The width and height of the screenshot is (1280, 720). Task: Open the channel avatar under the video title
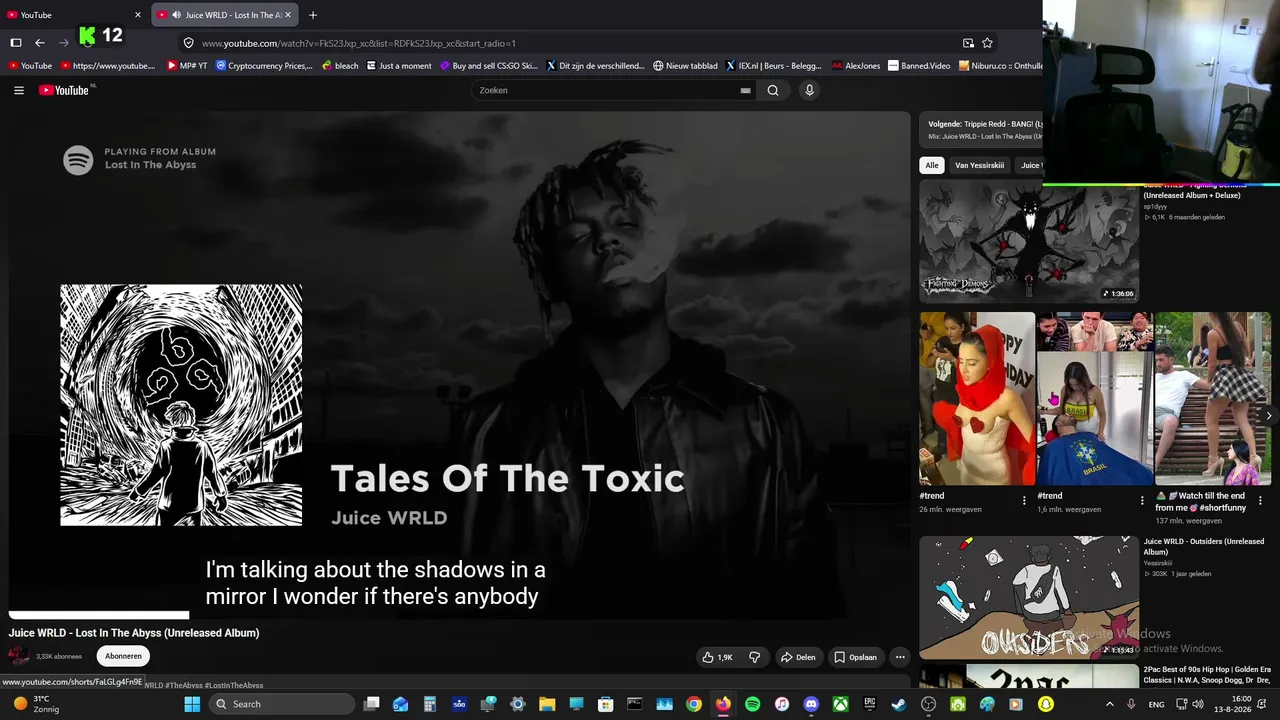pos(19,656)
